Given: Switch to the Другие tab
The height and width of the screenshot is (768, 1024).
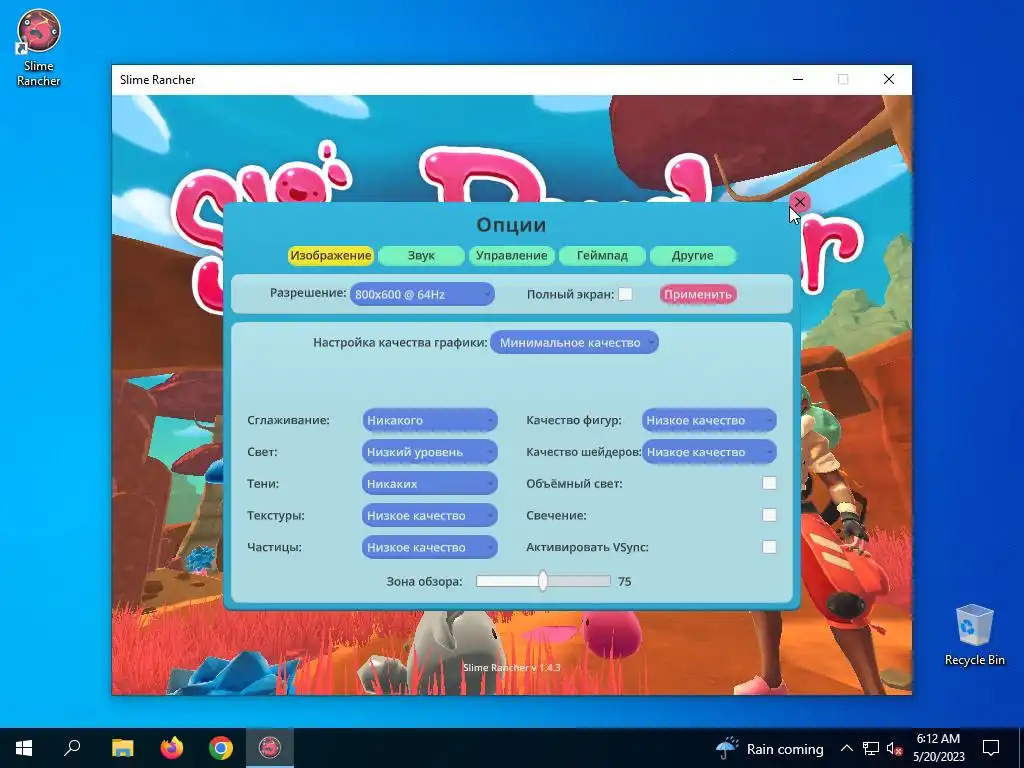Looking at the screenshot, I should (692, 255).
